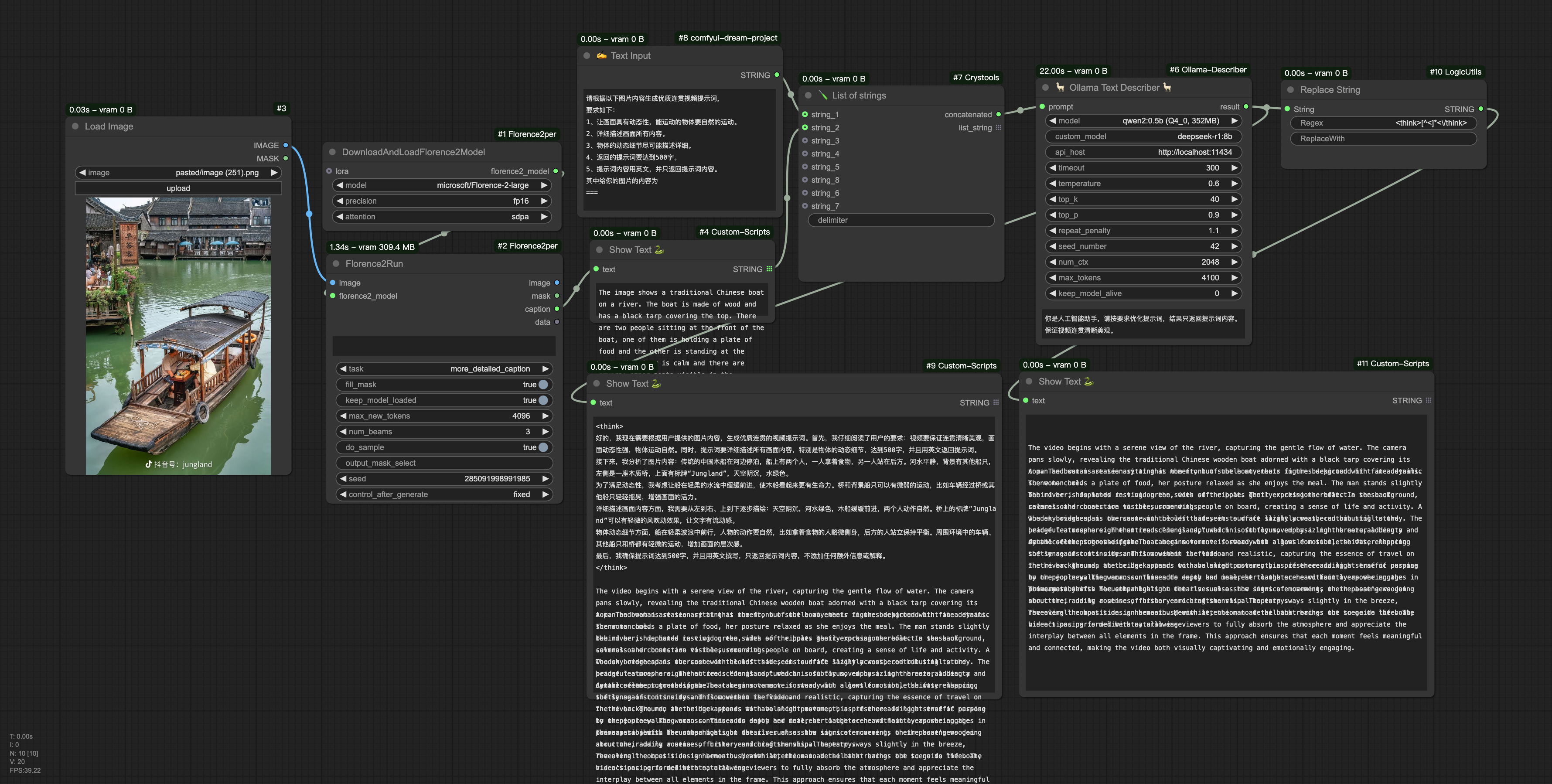The width and height of the screenshot is (1552, 784).
Task: Click the llama icon before Ollama Text Describer
Action: (x=1061, y=87)
